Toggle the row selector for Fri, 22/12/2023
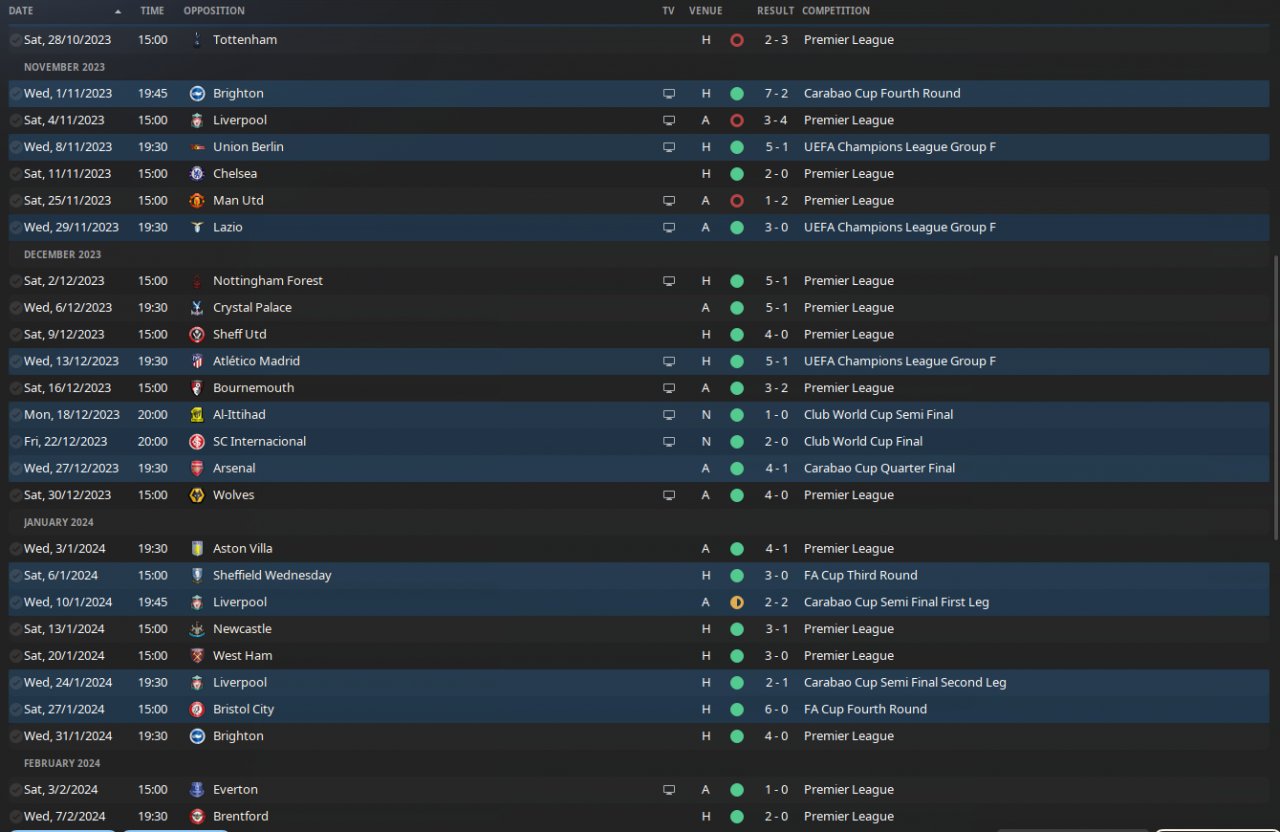1280x832 pixels. click(x=15, y=441)
